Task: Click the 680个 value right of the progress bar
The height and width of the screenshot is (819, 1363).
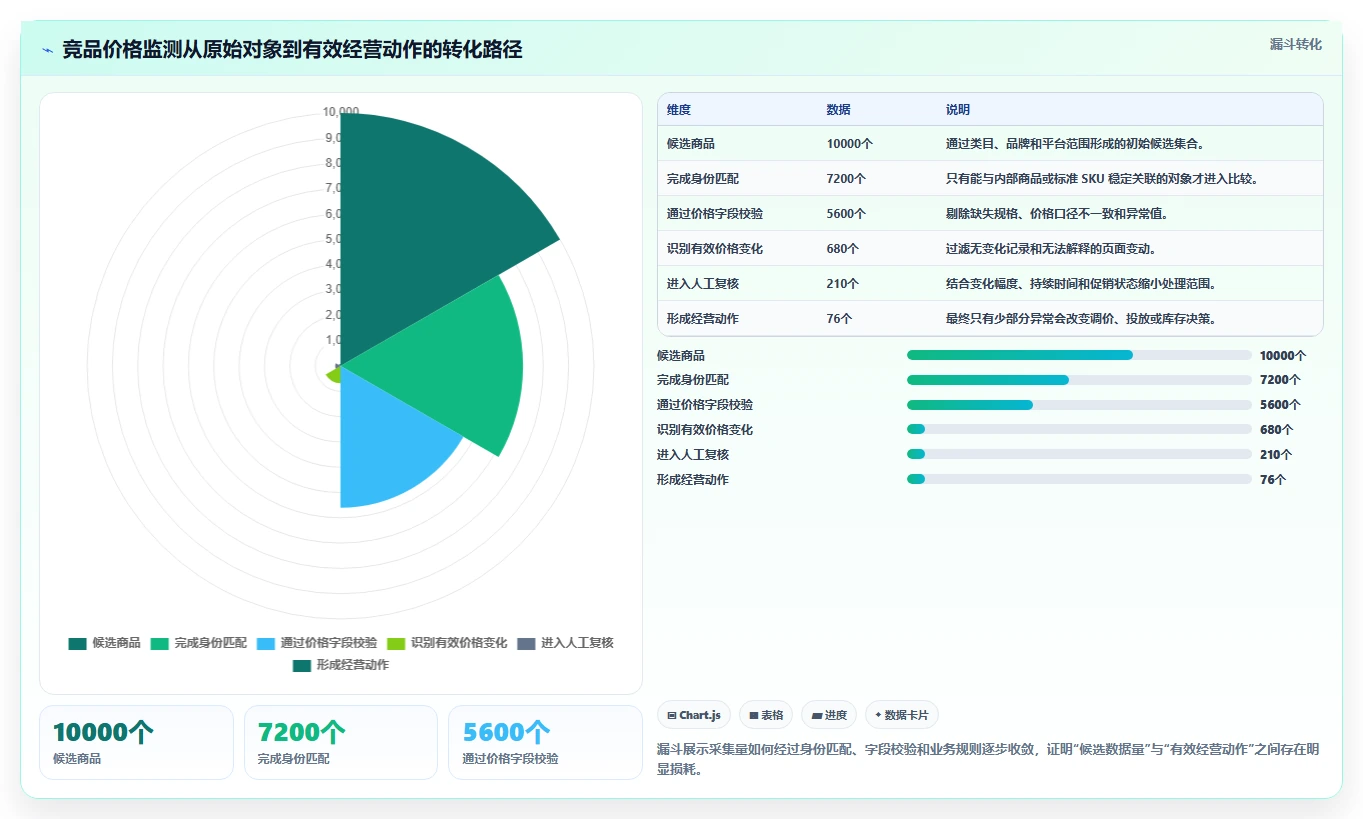Action: pyautogui.click(x=1276, y=430)
